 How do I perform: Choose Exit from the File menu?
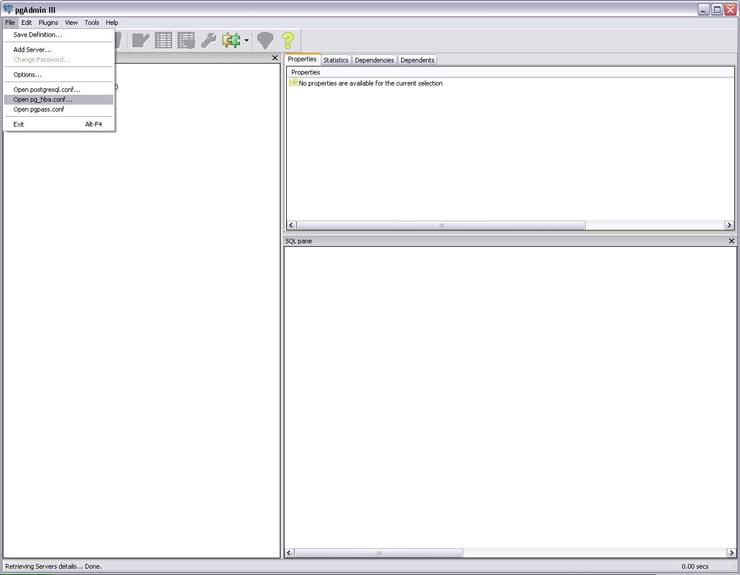(59, 124)
